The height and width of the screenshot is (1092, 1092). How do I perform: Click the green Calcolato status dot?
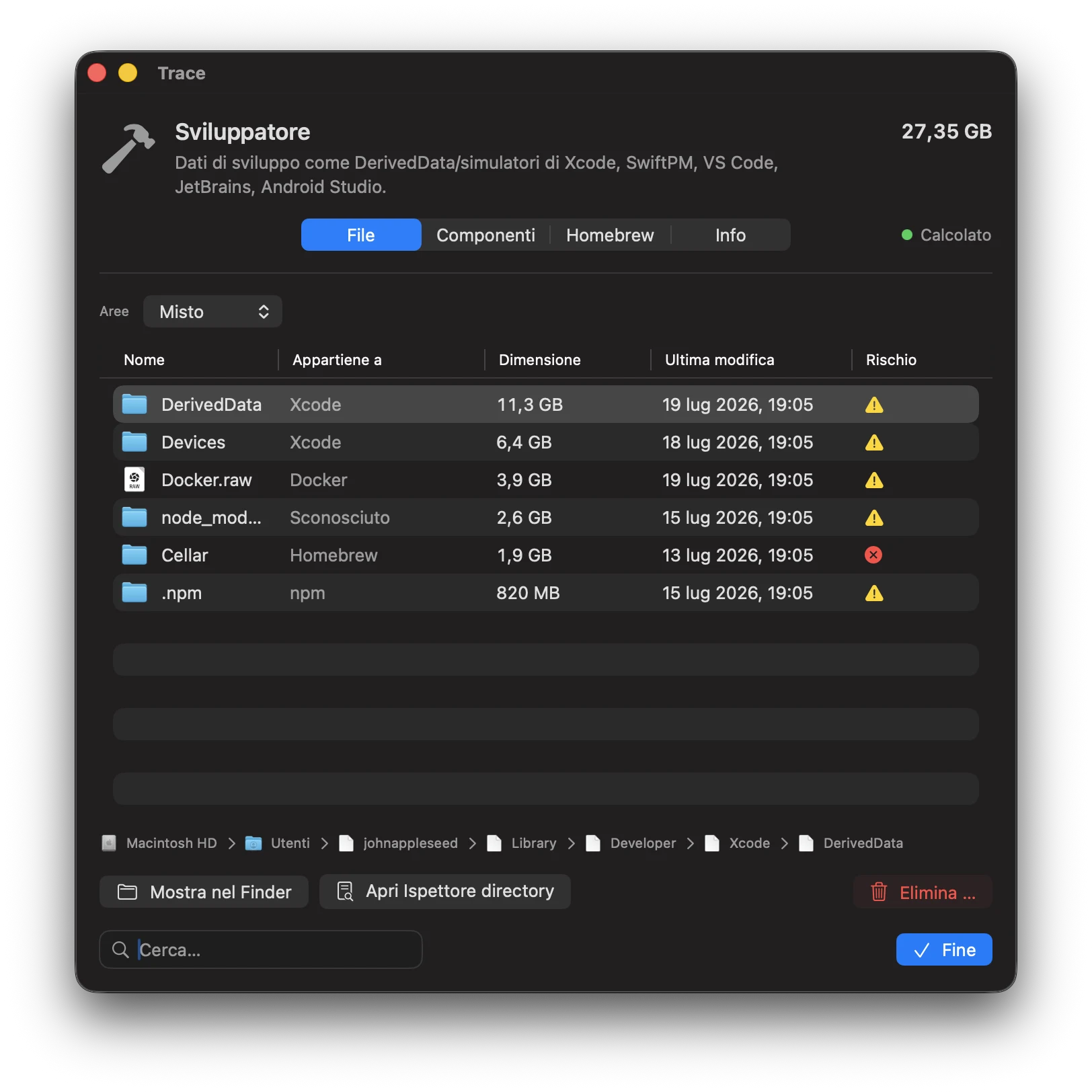point(907,235)
